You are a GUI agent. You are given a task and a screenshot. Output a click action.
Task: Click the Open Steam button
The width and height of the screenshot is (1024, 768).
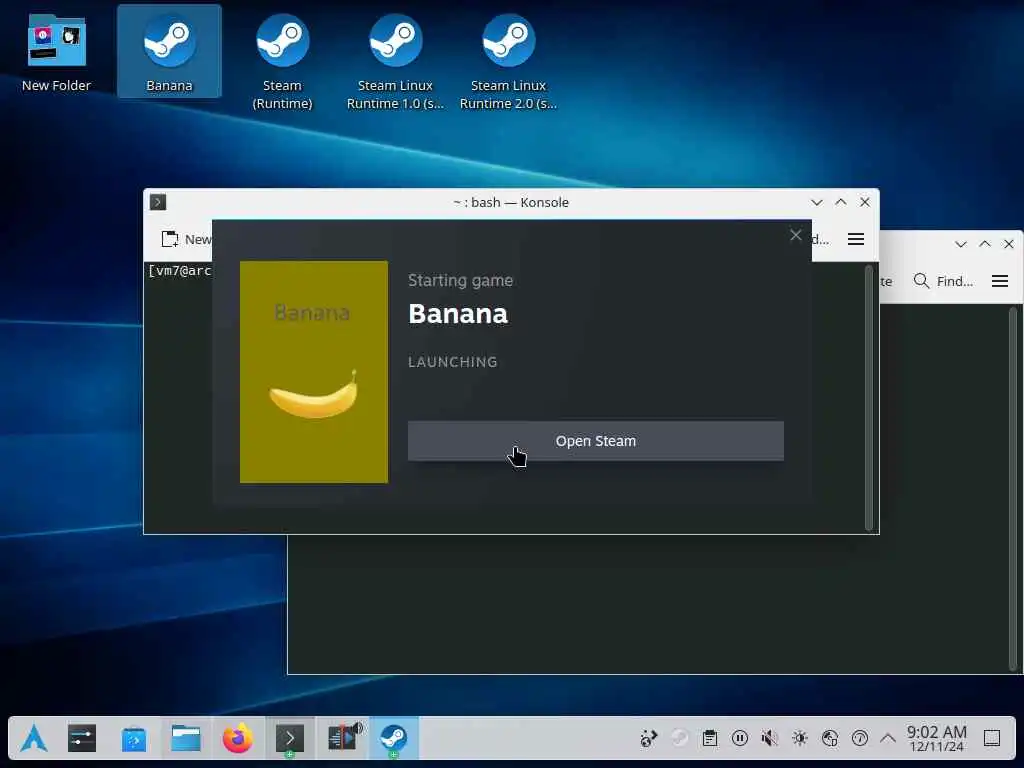click(596, 441)
